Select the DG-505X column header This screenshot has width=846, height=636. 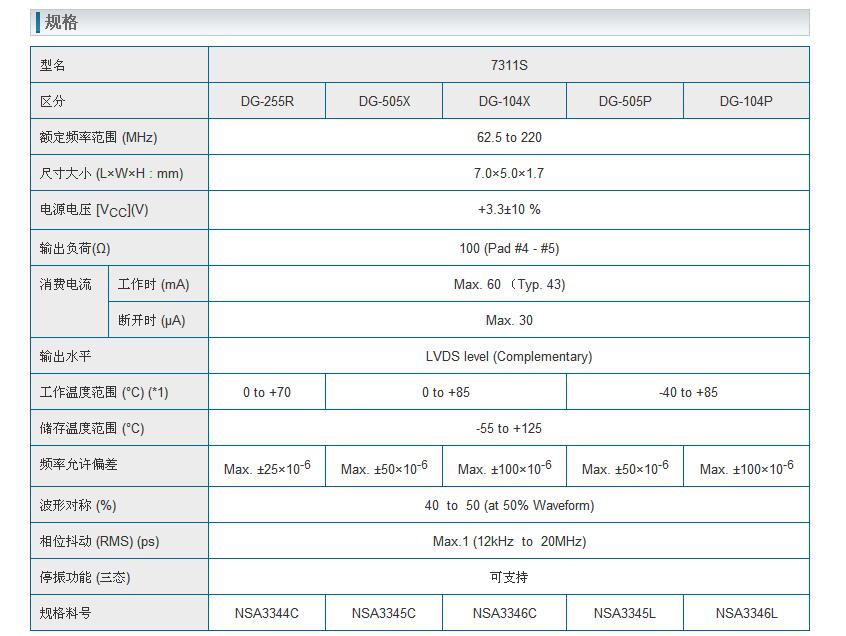coord(384,101)
